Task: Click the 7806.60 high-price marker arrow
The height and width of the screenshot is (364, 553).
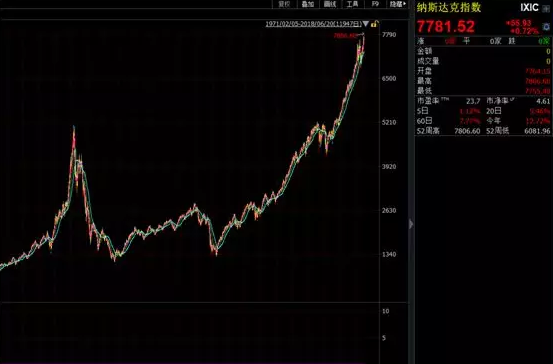Action: pyautogui.click(x=360, y=35)
